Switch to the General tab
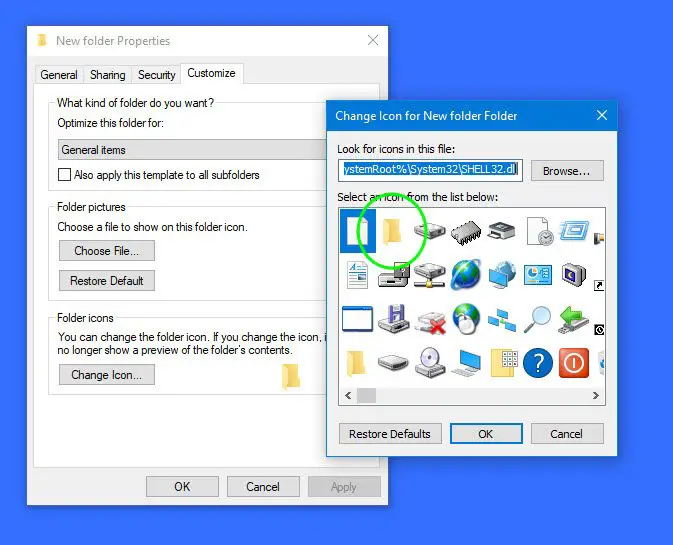 point(59,75)
